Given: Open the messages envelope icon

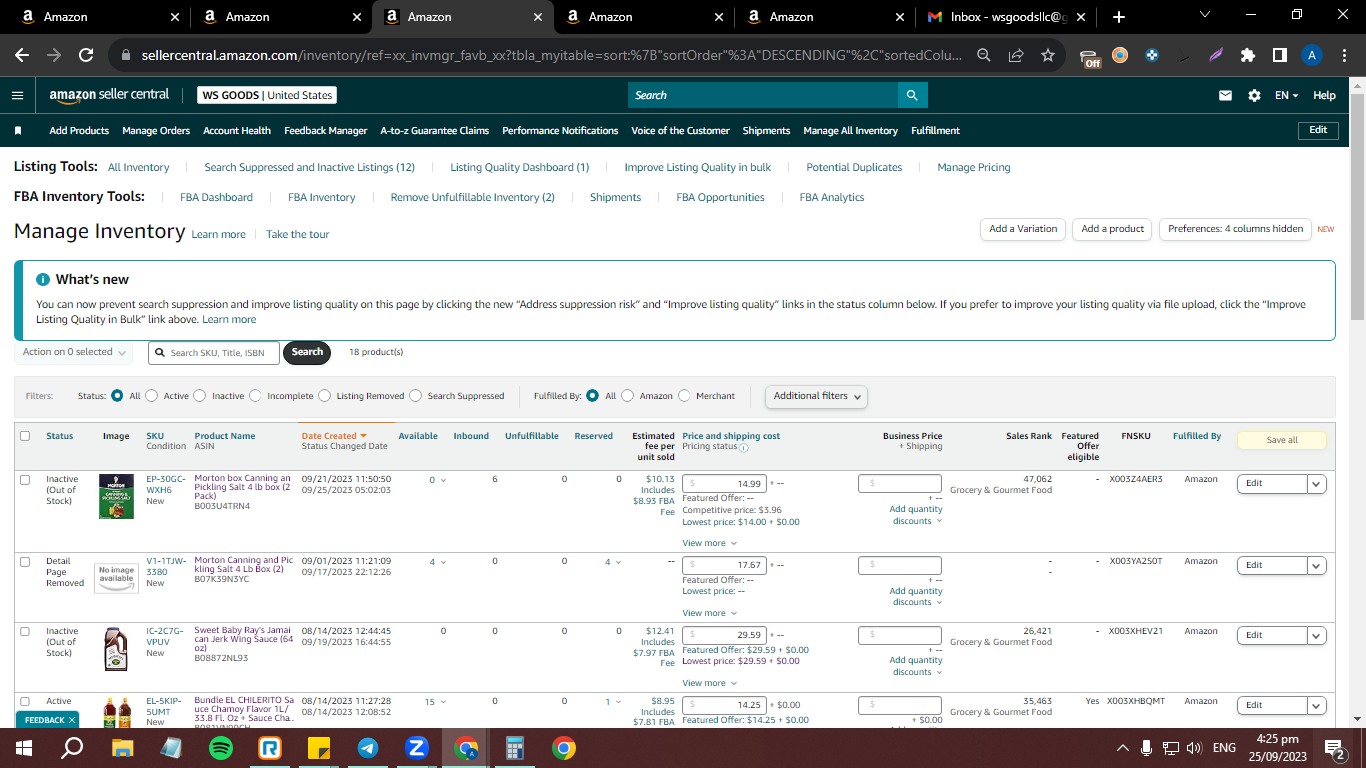Looking at the screenshot, I should pyautogui.click(x=1225, y=95).
